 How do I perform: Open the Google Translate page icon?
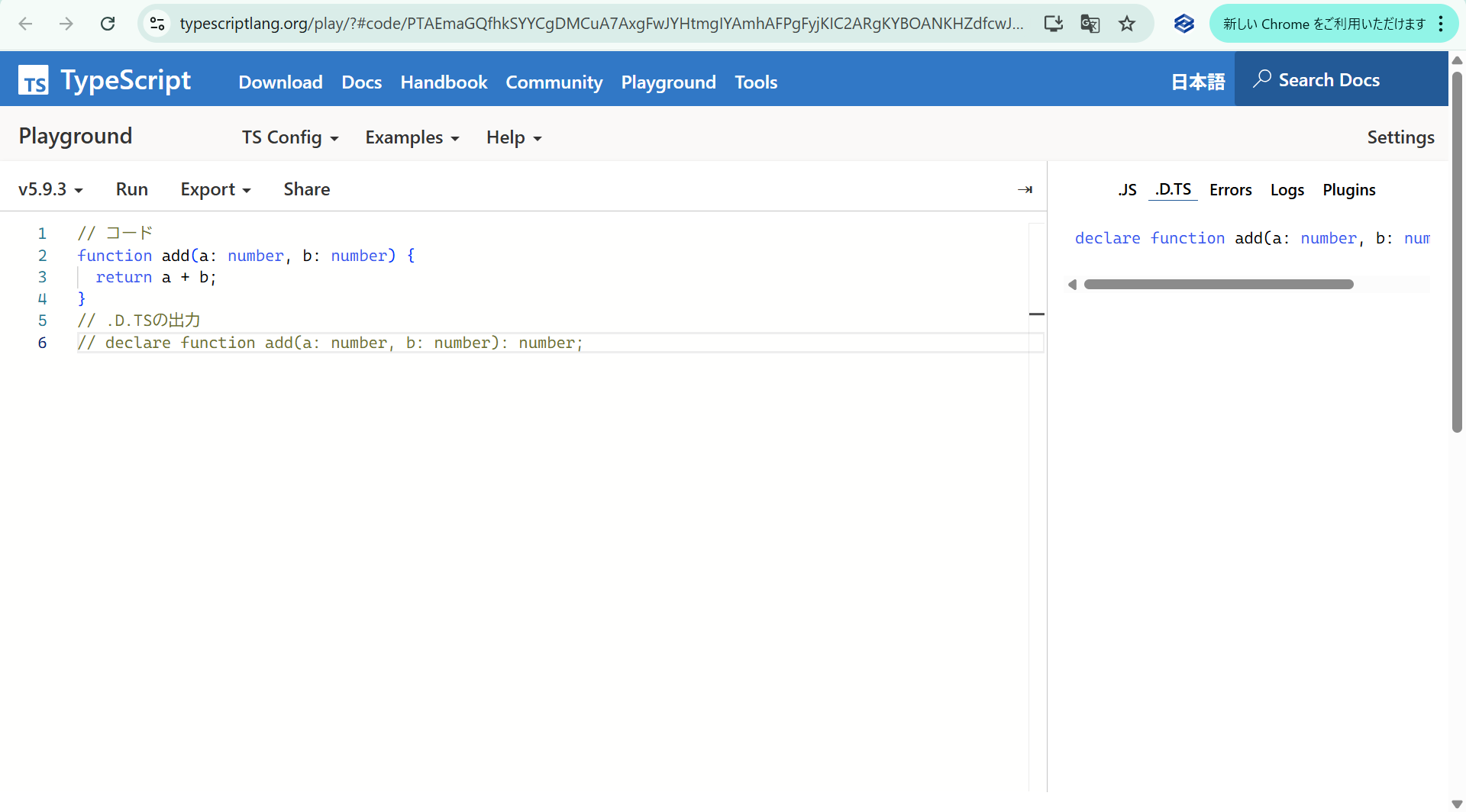point(1090,24)
